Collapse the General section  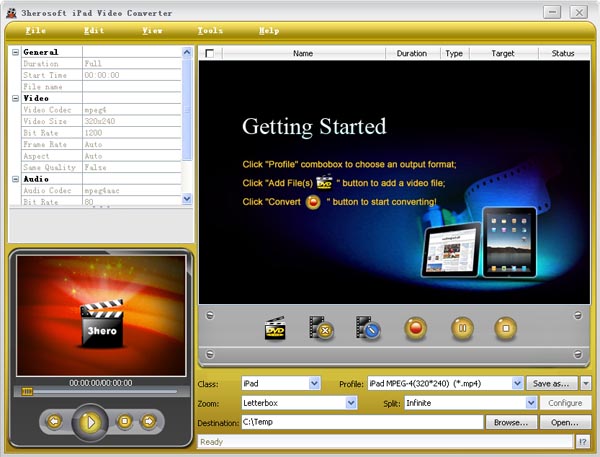tap(15, 52)
